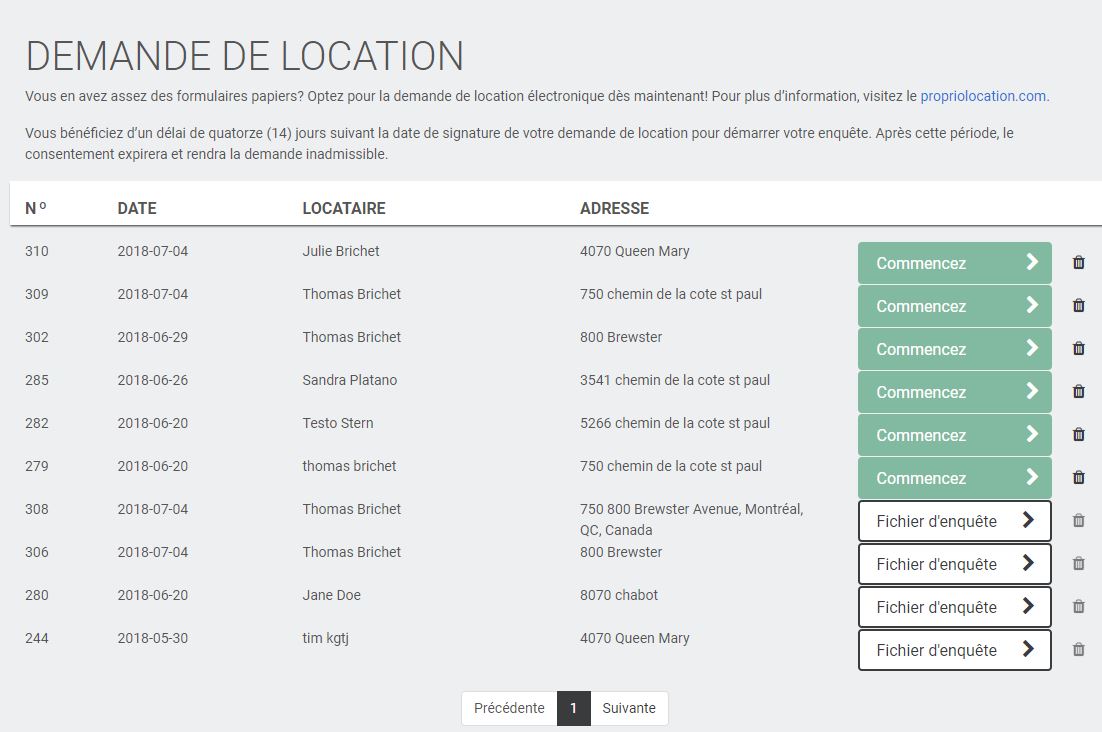
Task: Select page 1 in the pagination
Action: (x=573, y=708)
